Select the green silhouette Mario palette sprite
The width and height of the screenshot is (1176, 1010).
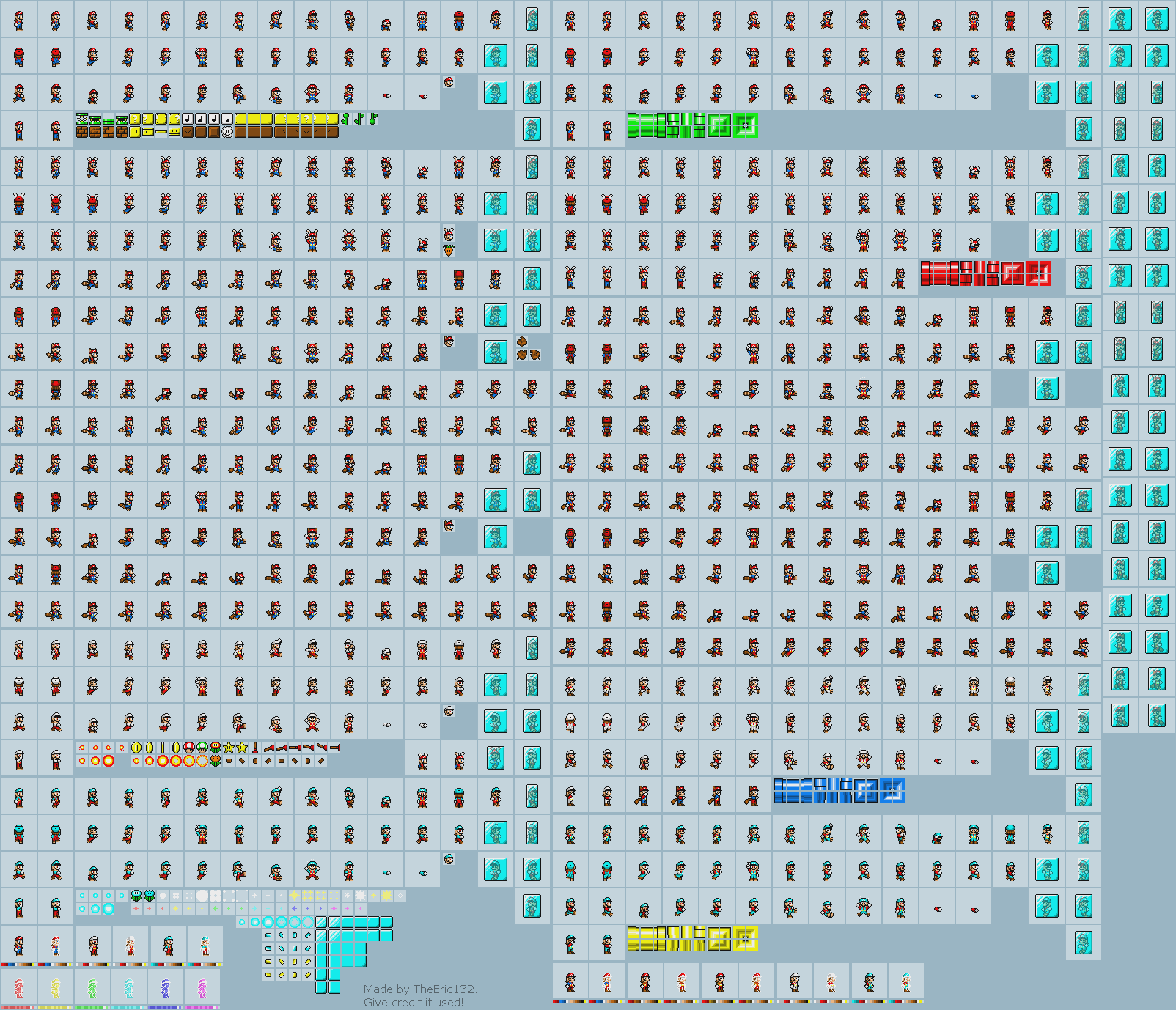click(x=92, y=988)
